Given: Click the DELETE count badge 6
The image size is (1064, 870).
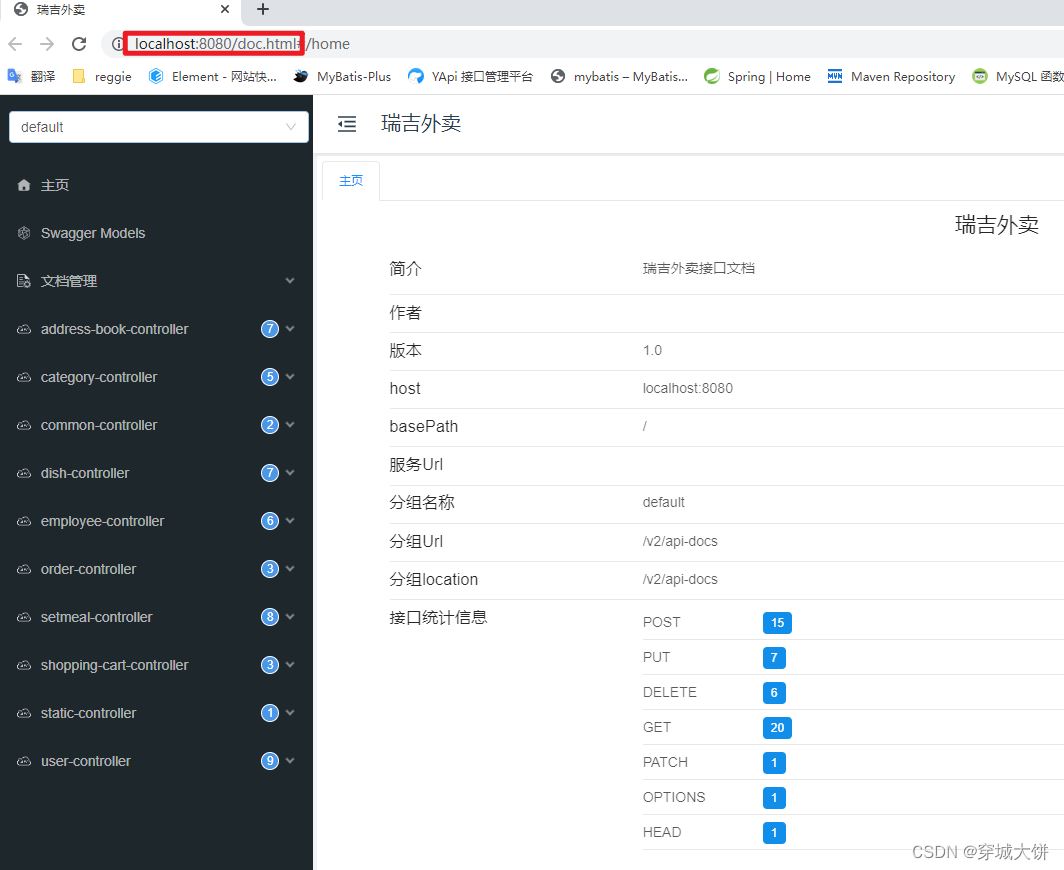Looking at the screenshot, I should [x=774, y=693].
